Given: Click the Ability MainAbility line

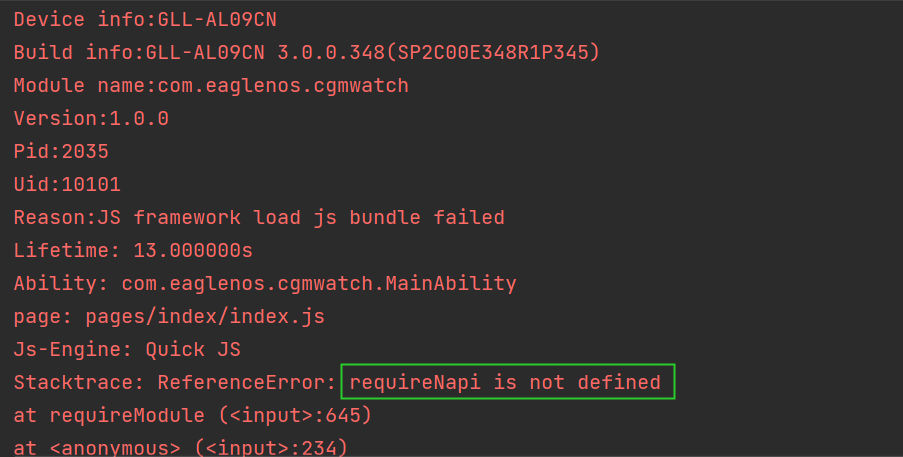Looking at the screenshot, I should click(265, 283).
